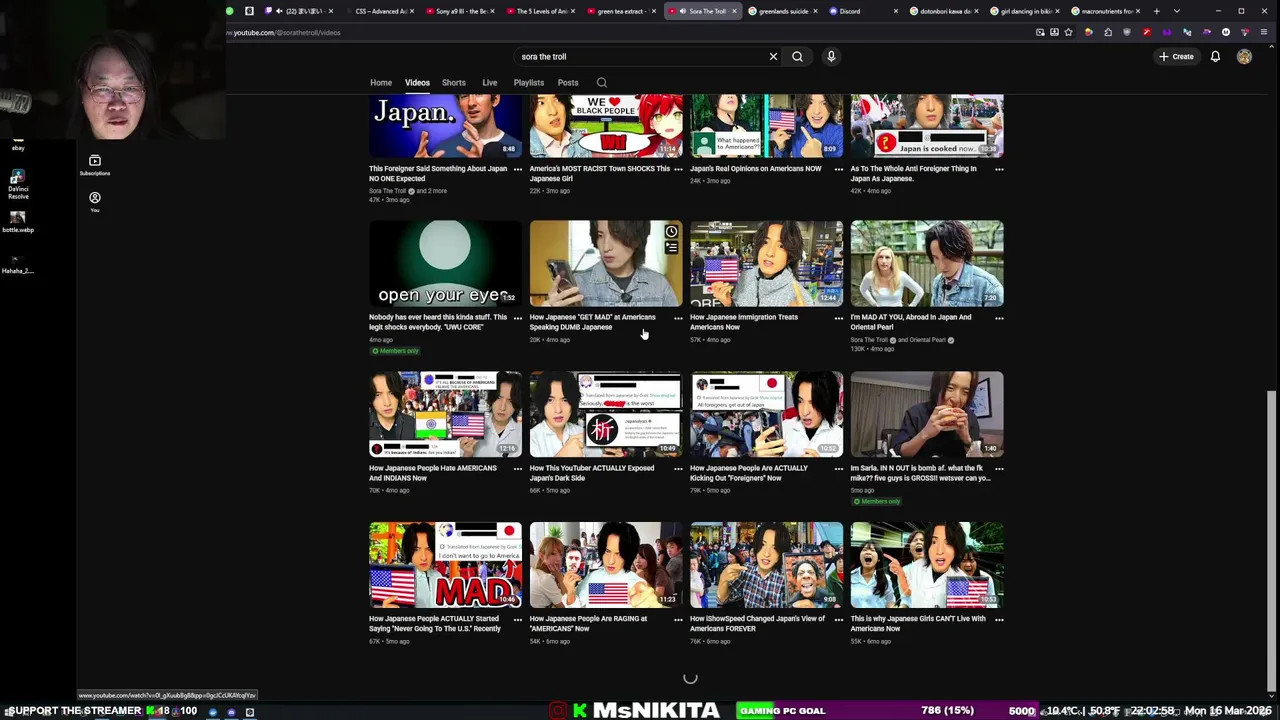Viewport: 1280px width, 720px height.
Task: Switch to 'The 5 Levels of Ani' tab
Action: click(x=541, y=11)
